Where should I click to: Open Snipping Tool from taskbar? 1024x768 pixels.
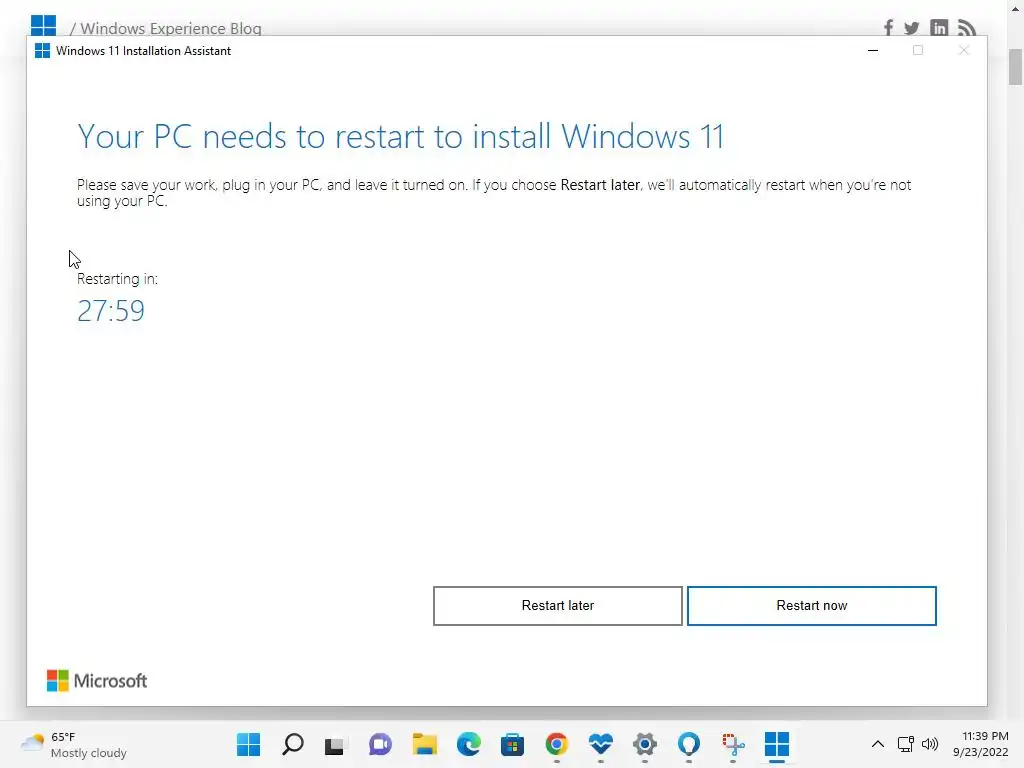pyautogui.click(x=733, y=744)
